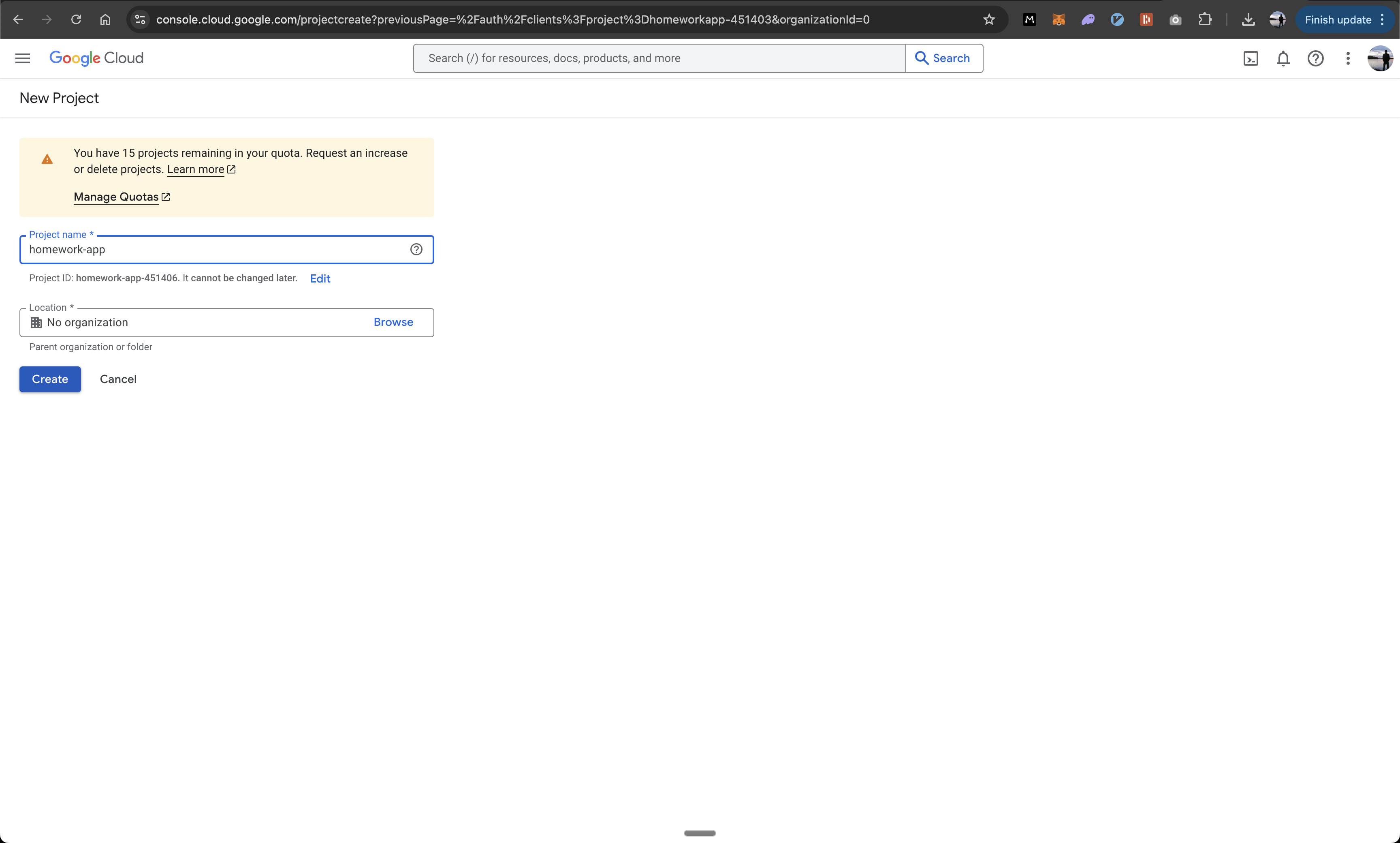Click the project ID 'homework-app-451406' text

[127, 278]
